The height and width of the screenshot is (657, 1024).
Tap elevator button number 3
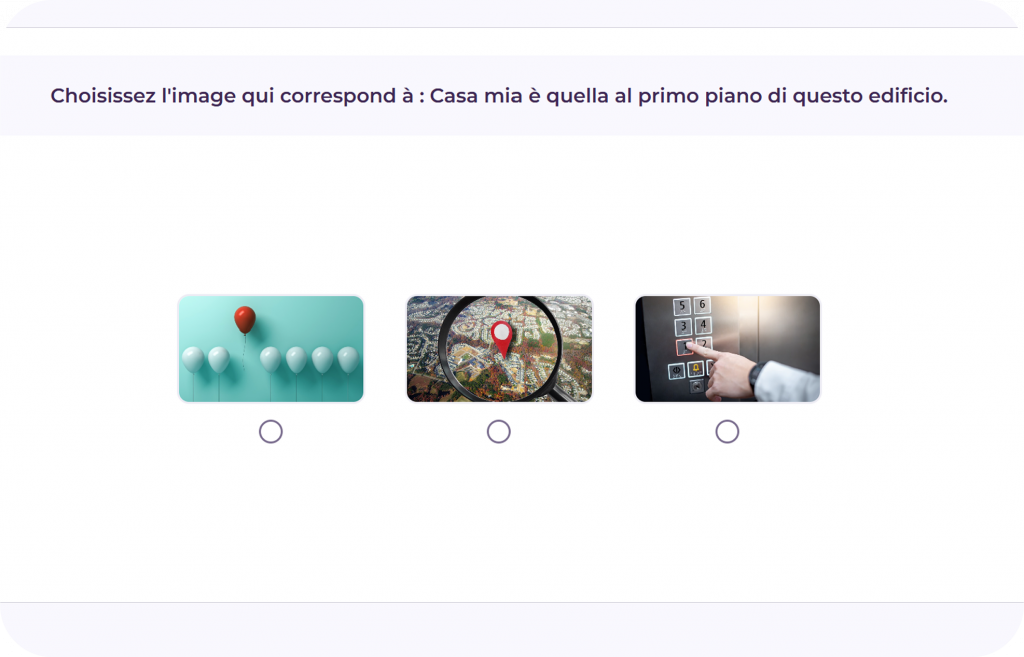point(683,327)
